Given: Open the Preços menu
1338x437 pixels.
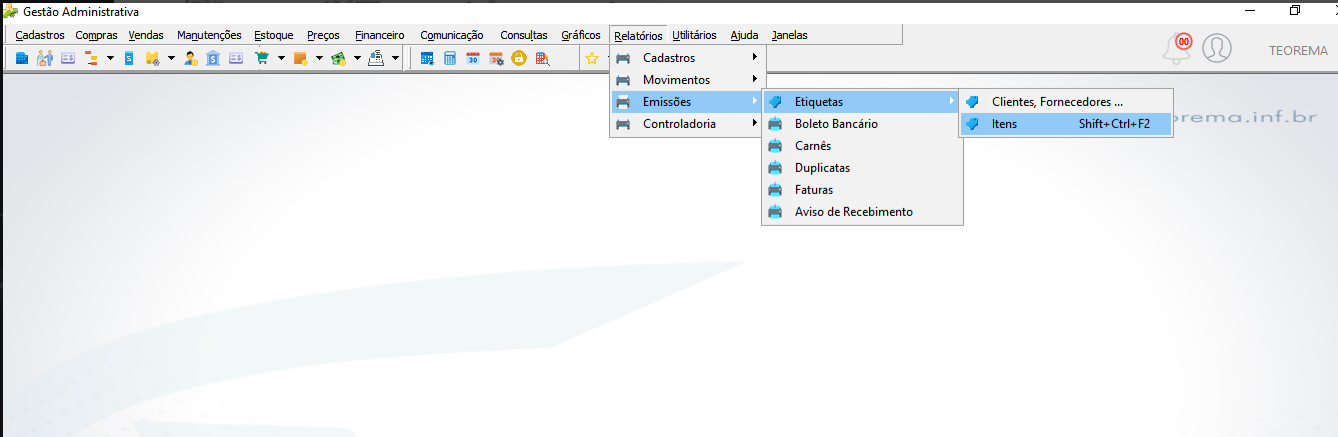Looking at the screenshot, I should pyautogui.click(x=323, y=35).
